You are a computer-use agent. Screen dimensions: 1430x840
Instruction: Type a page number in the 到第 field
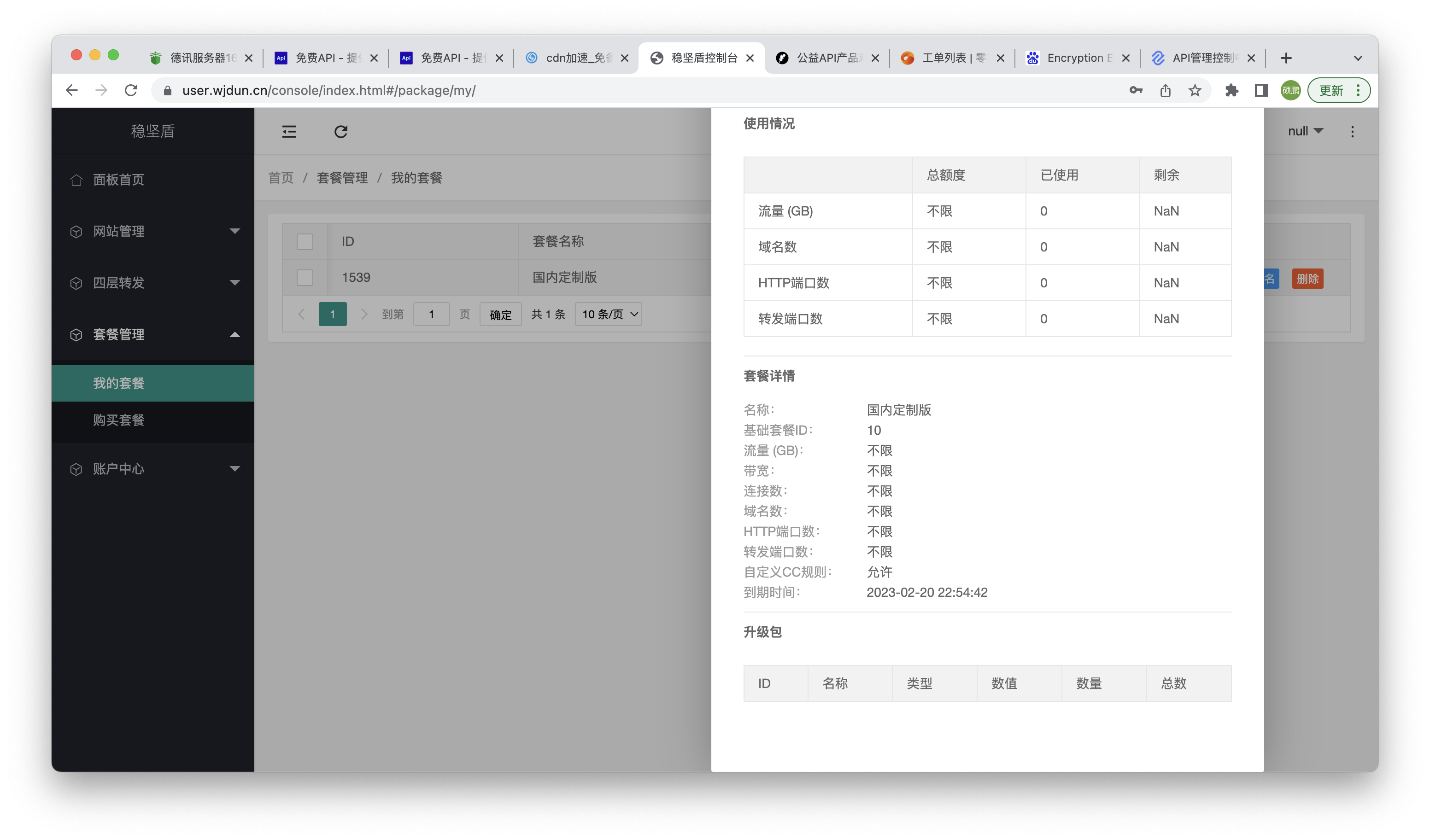[x=431, y=314]
